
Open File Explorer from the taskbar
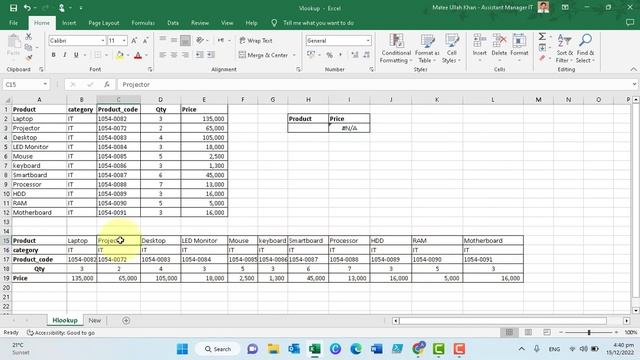click(273, 349)
